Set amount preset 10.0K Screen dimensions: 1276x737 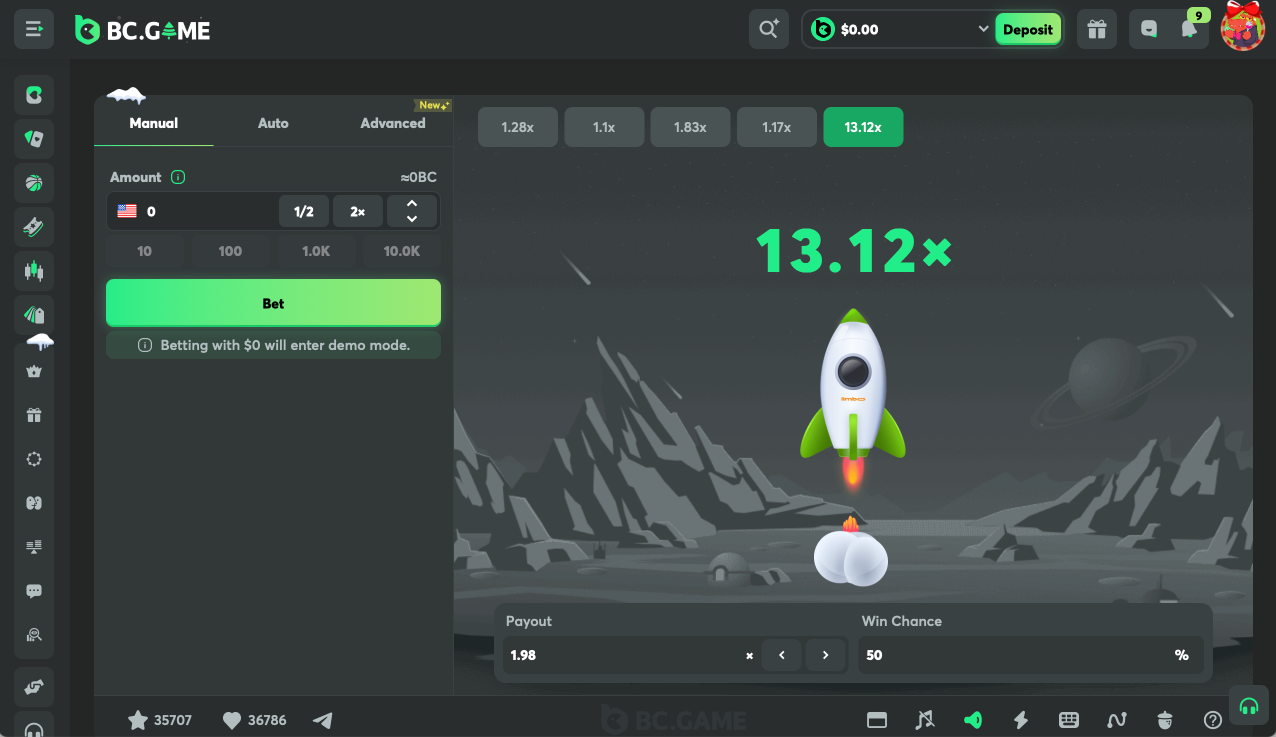(x=402, y=251)
